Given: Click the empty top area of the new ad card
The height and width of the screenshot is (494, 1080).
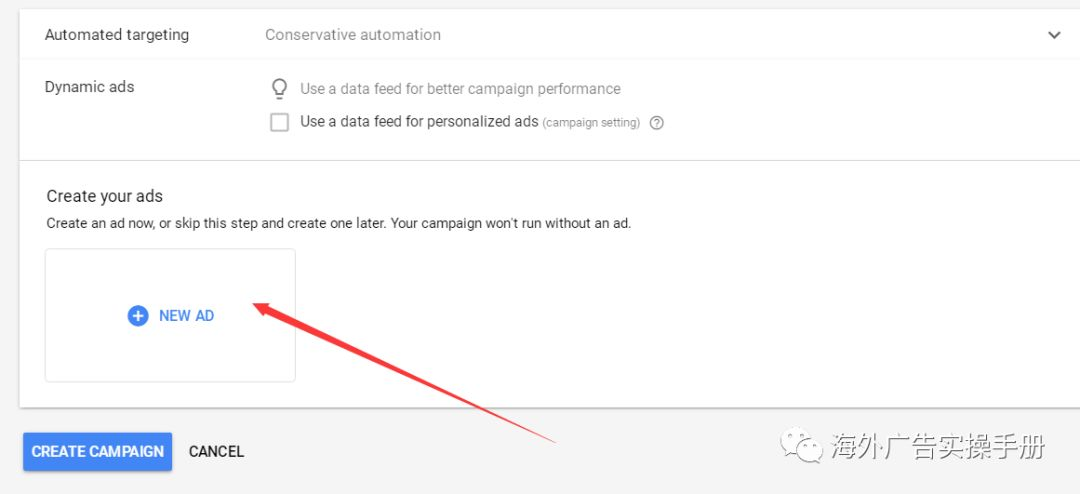Looking at the screenshot, I should coord(170,272).
